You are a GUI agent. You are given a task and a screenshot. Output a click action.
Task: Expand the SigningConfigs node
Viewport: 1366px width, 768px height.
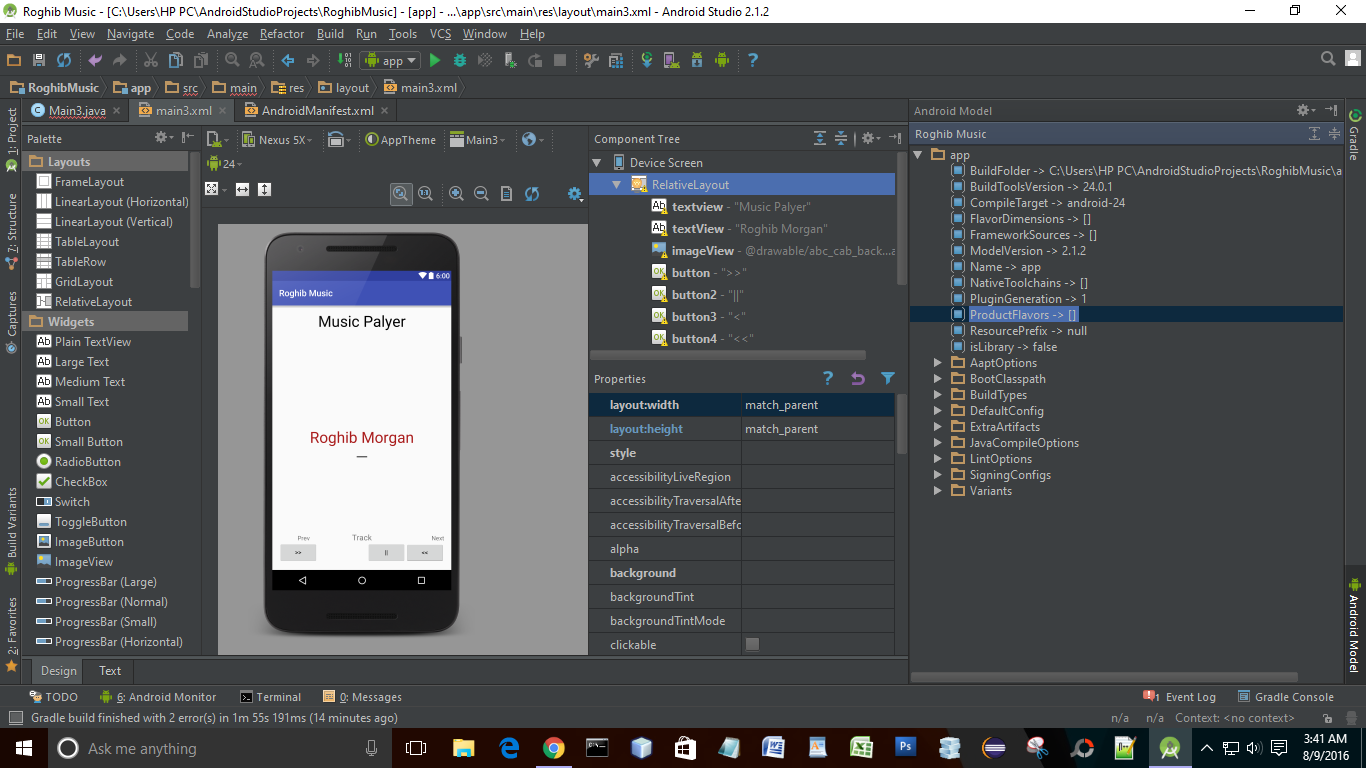938,475
